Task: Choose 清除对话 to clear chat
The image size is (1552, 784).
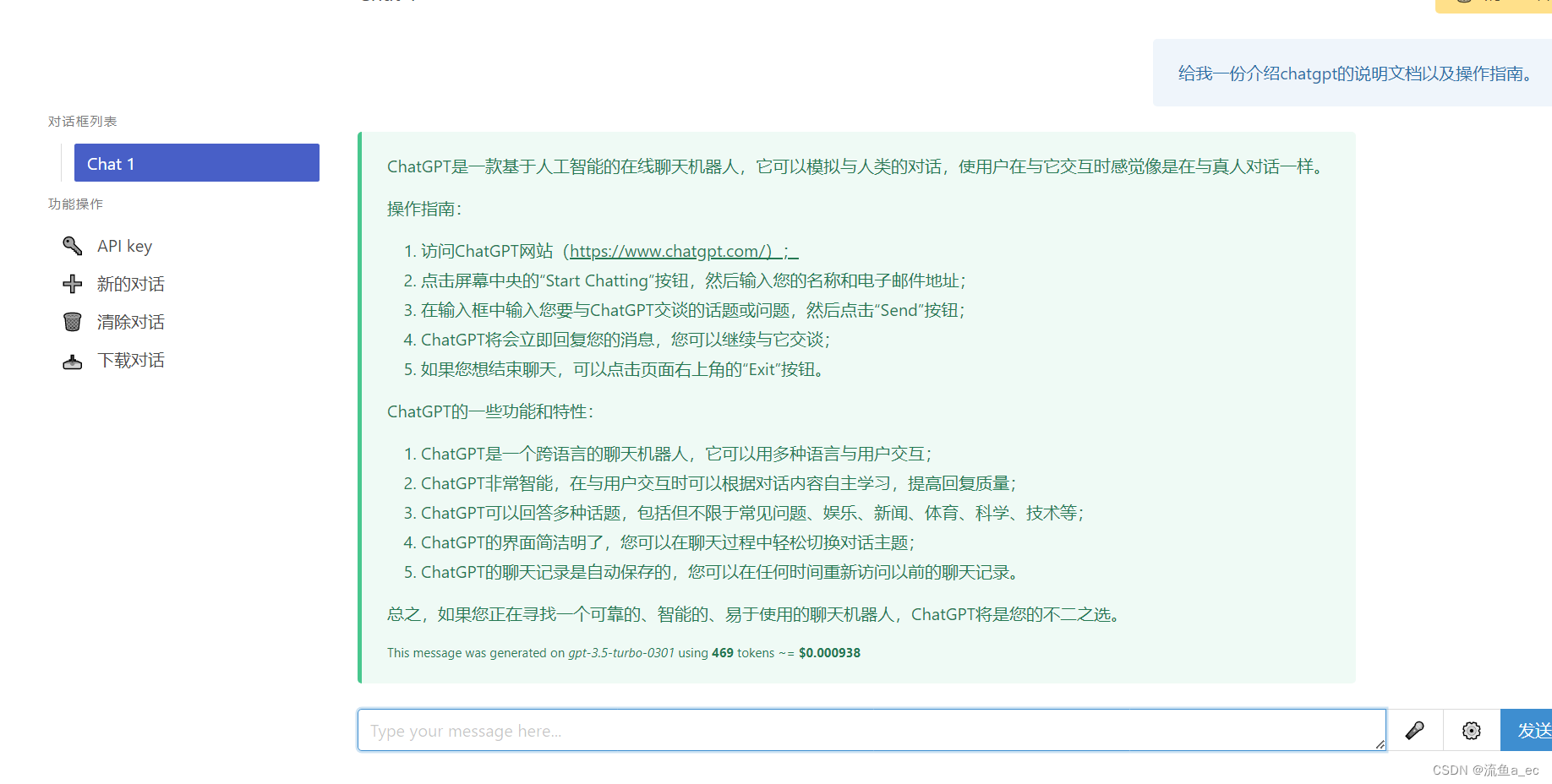Action: click(x=131, y=322)
